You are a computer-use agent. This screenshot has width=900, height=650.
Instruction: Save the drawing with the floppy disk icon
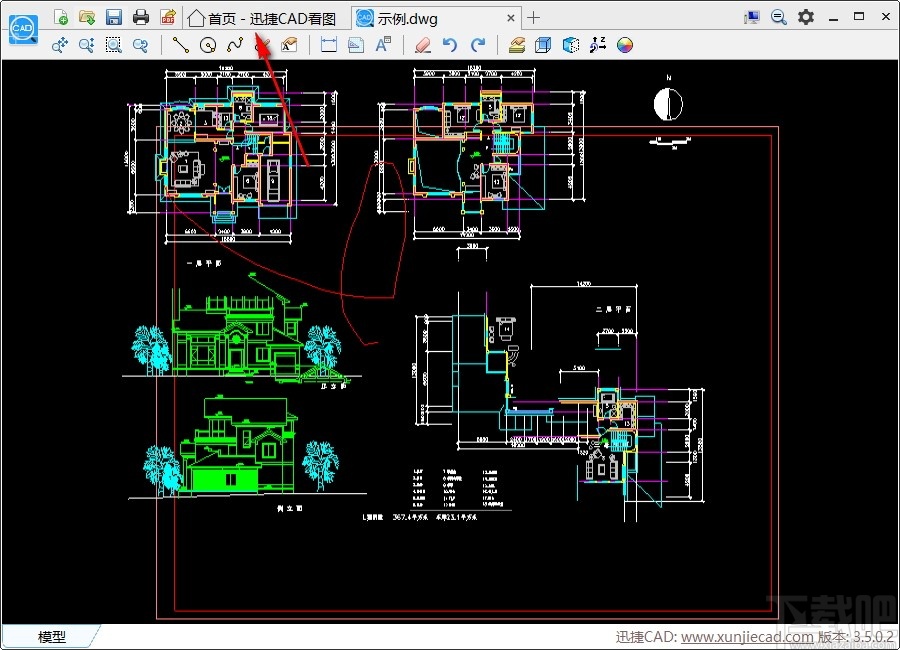click(114, 17)
